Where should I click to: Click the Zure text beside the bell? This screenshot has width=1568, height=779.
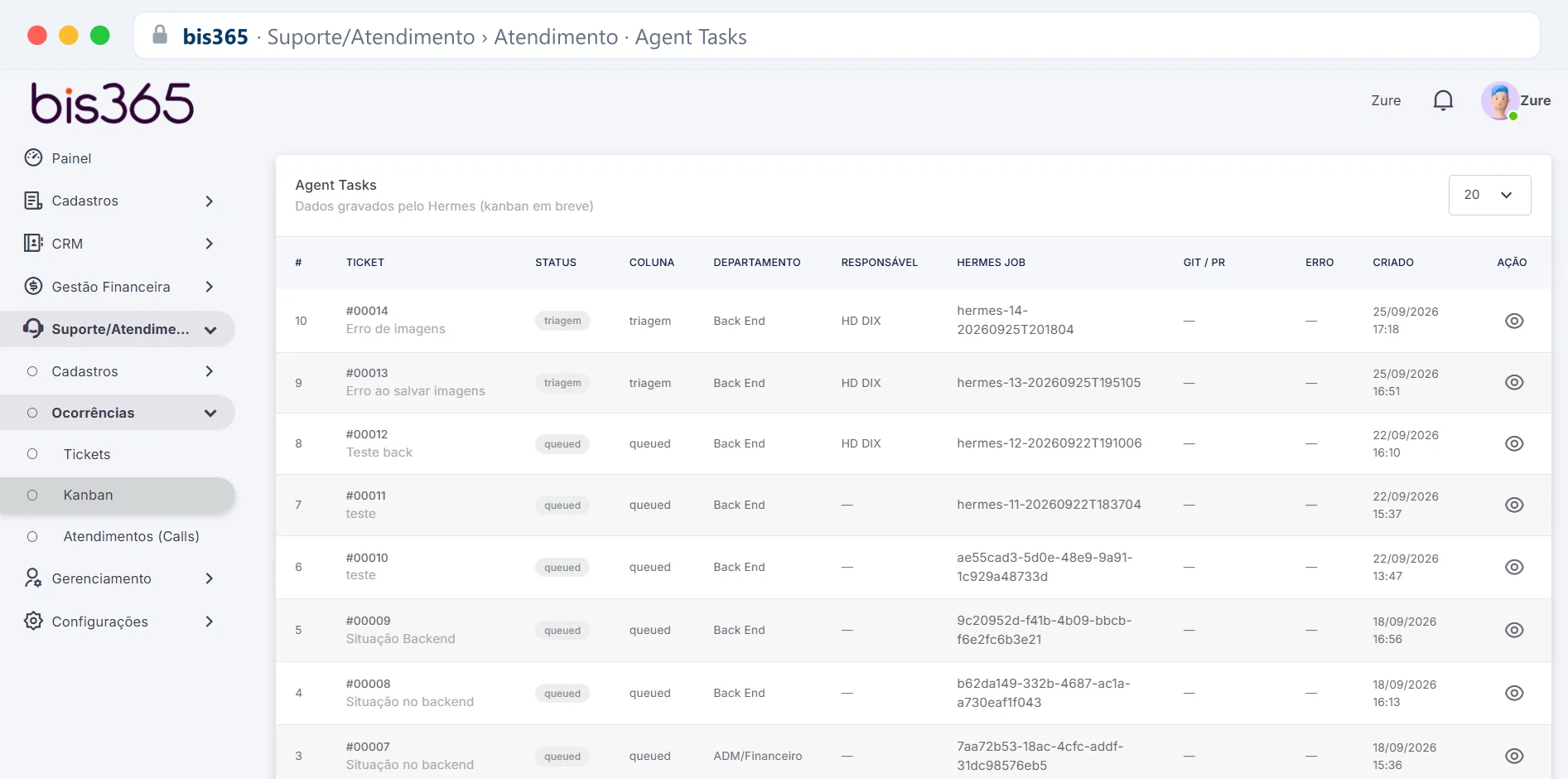pyautogui.click(x=1386, y=100)
